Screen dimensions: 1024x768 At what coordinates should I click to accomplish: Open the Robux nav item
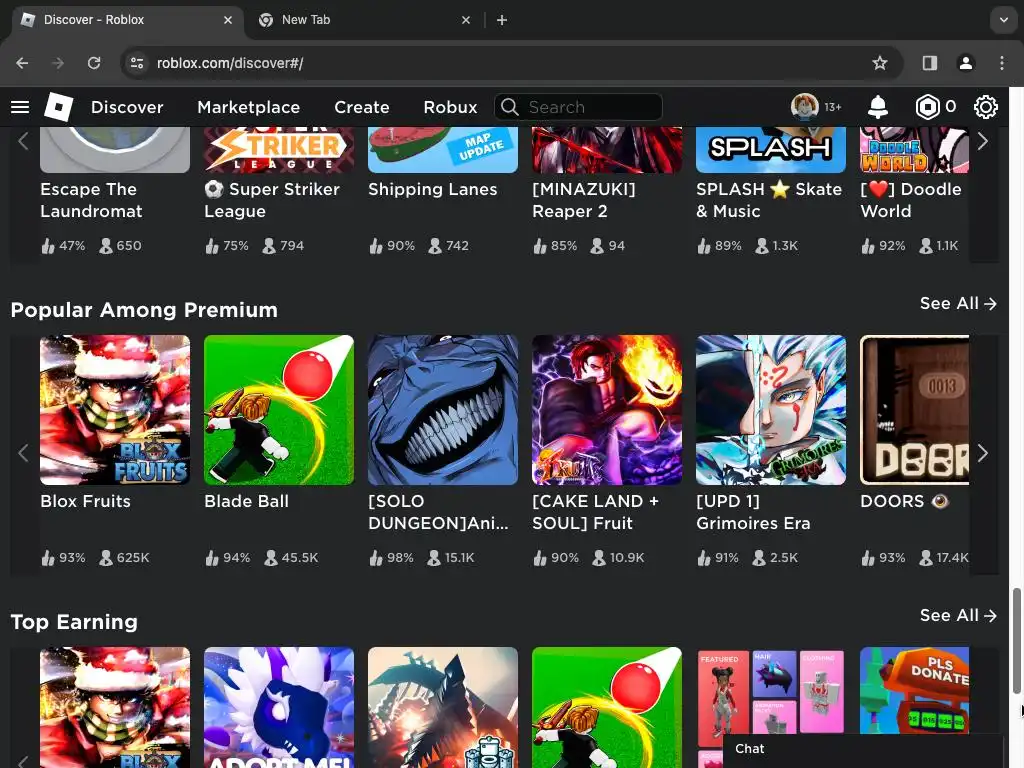click(x=450, y=106)
